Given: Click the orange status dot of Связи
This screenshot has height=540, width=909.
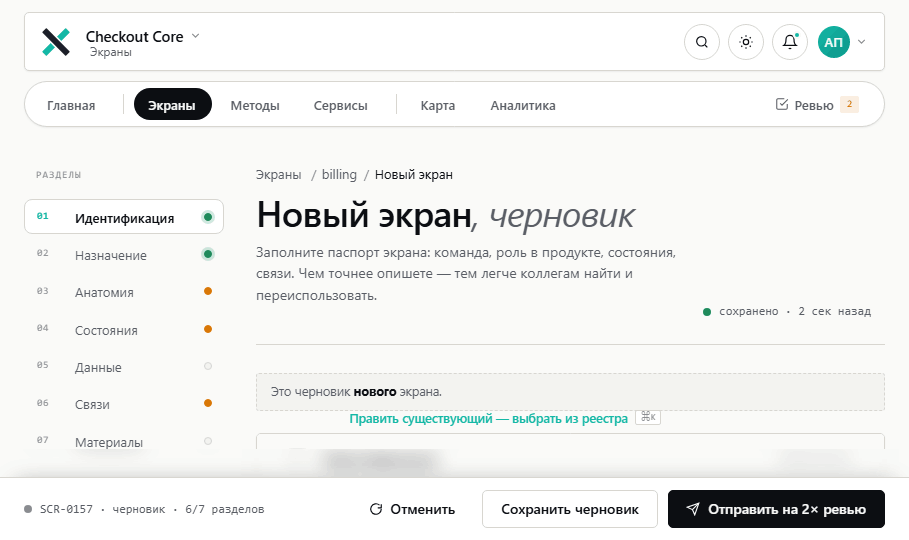Looking at the screenshot, I should 208,403.
